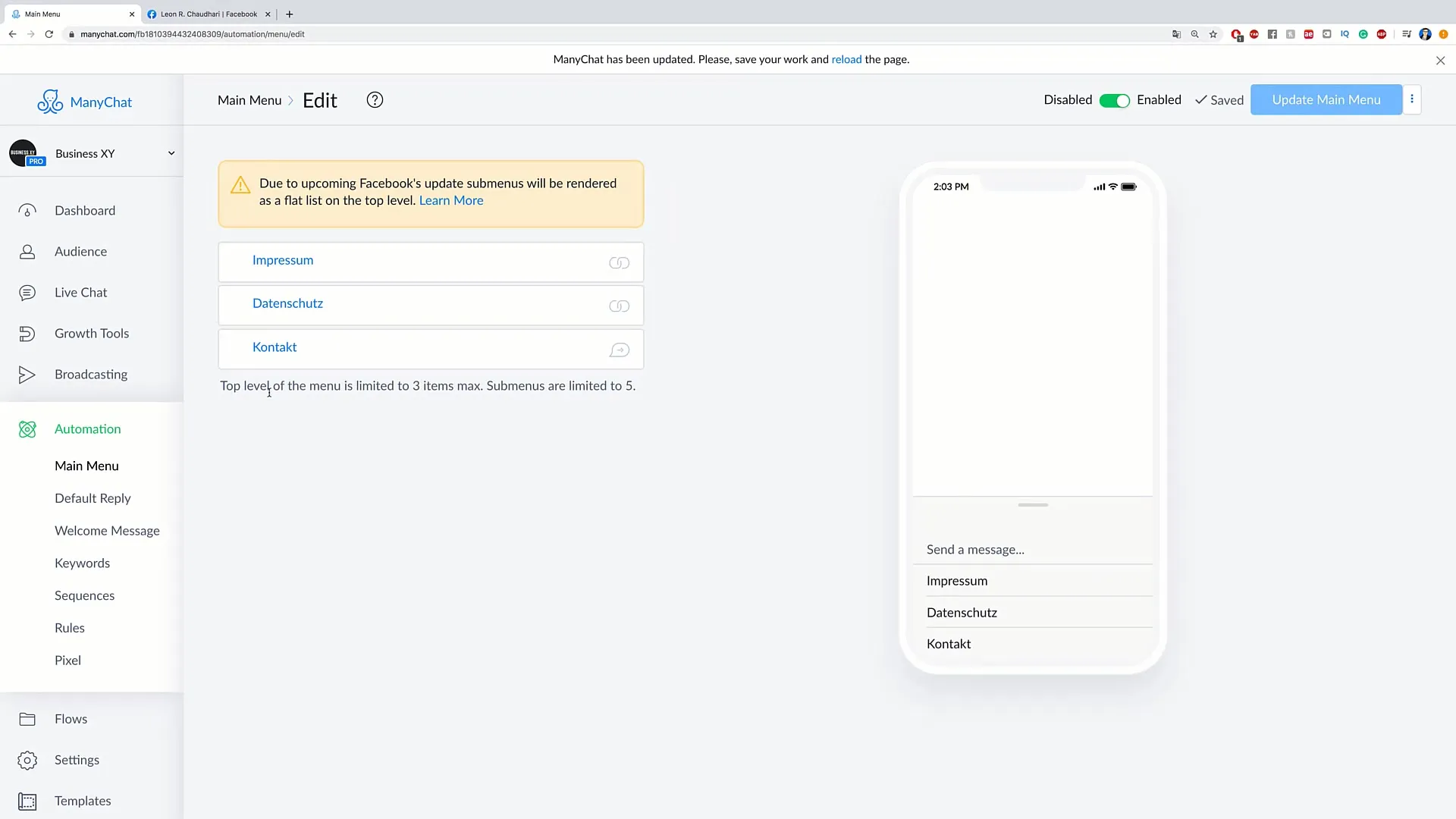Toggle Impressum menu item link
This screenshot has height=819, width=1456.
pos(619,262)
